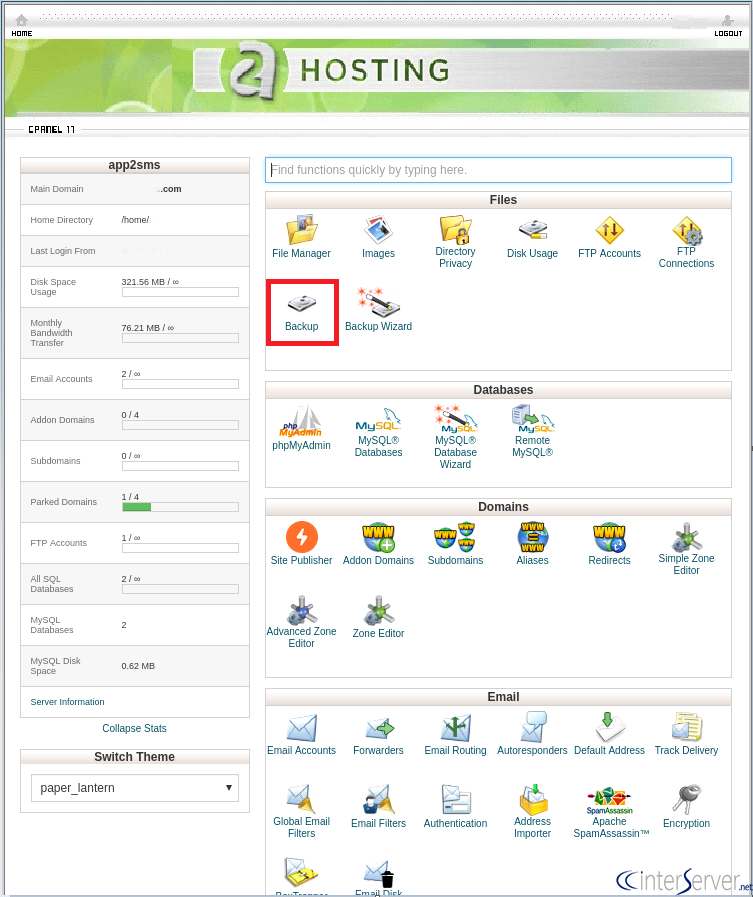Collapse the Email section header

coord(498,697)
